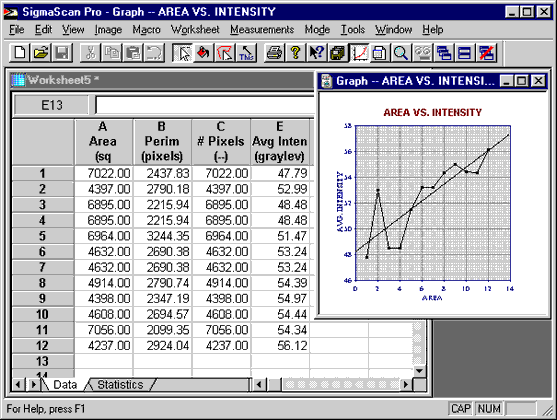Click the horizontal scrollbar left arrow
This screenshot has width=557, height=420.
click(259, 384)
